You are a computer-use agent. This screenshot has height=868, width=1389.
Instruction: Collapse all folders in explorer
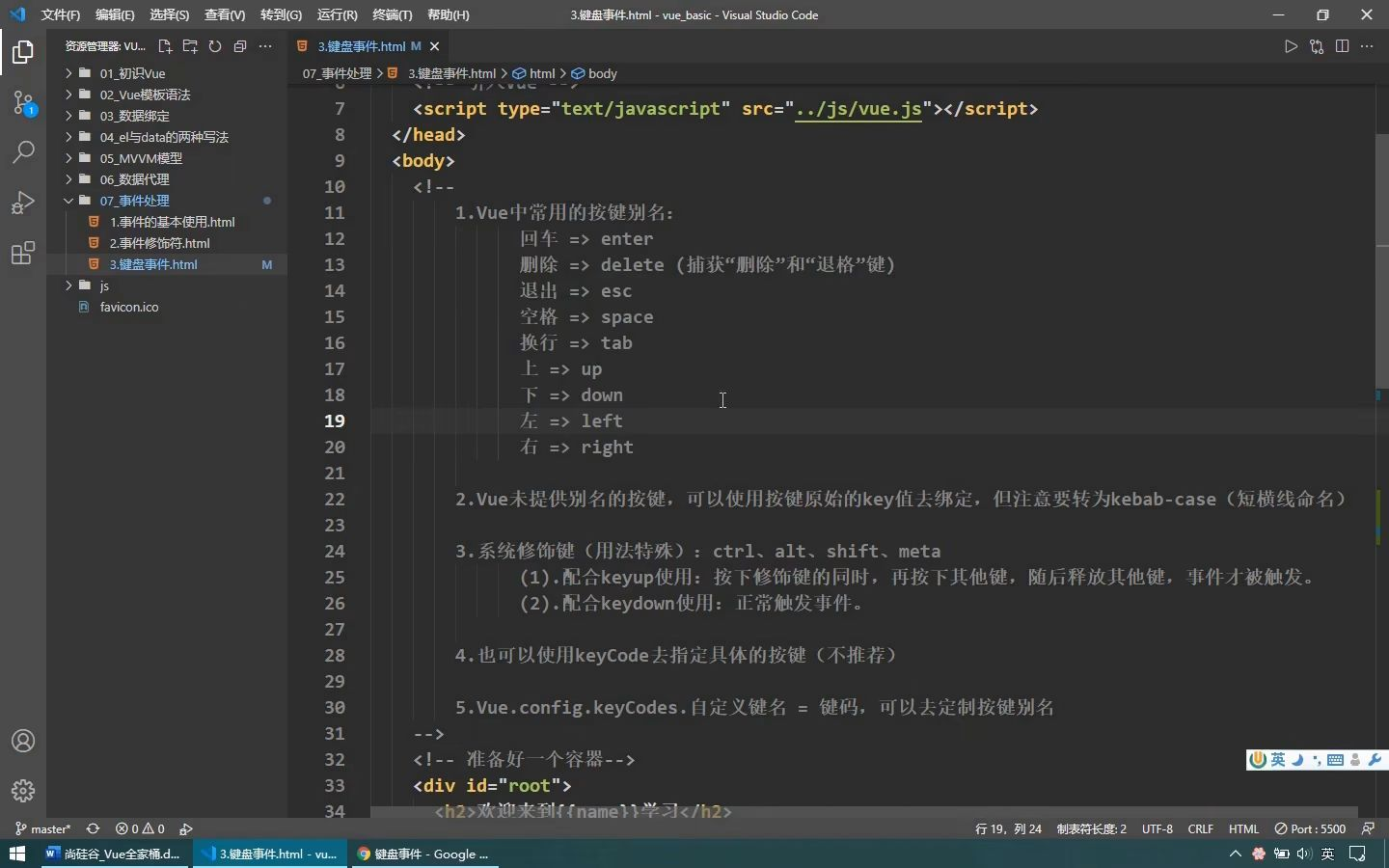[240, 46]
